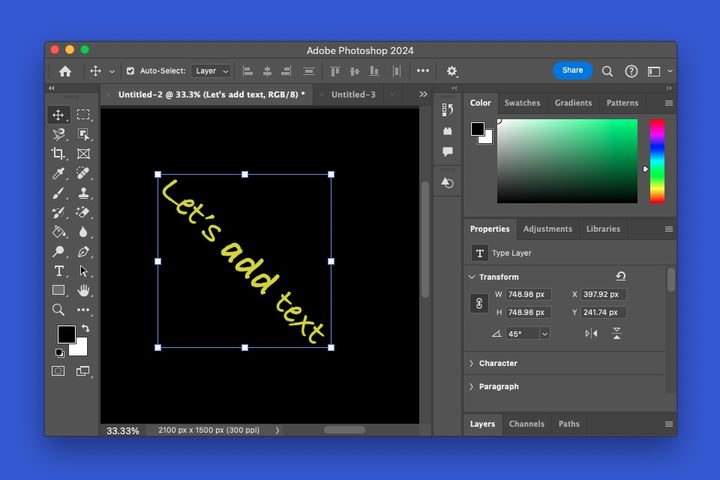Reset the transform values
The height and width of the screenshot is (480, 720).
621,276
